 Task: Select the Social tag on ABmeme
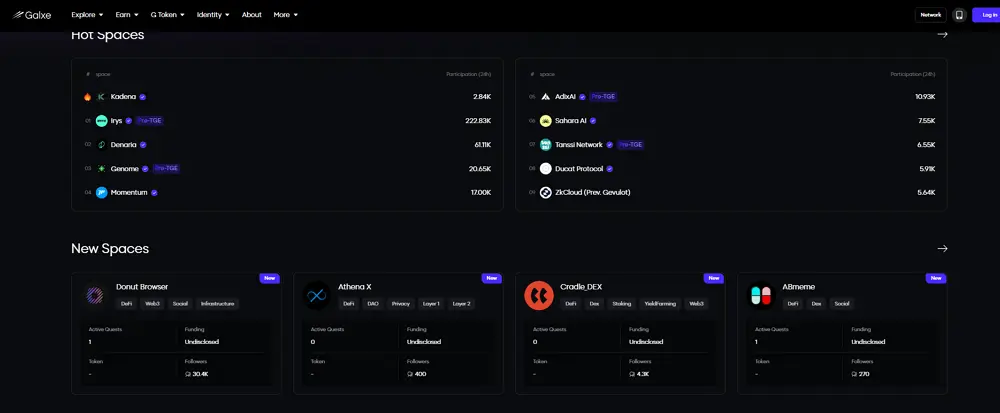pyautogui.click(x=841, y=304)
